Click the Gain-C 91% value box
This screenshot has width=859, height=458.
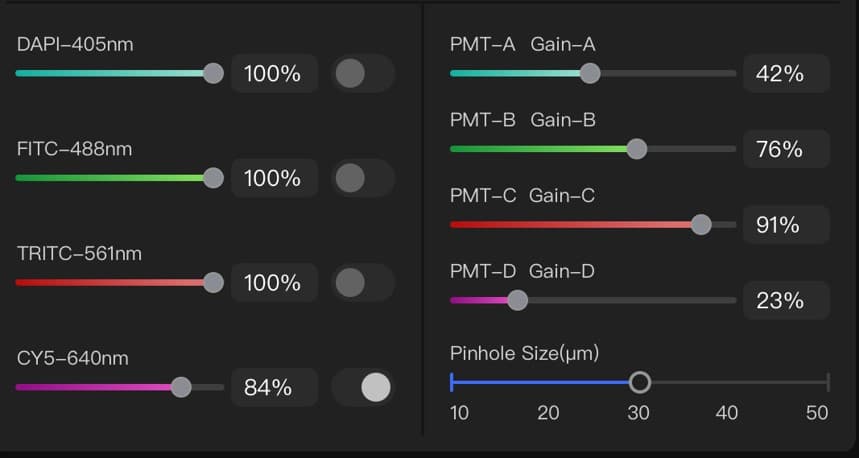pyautogui.click(x=785, y=225)
